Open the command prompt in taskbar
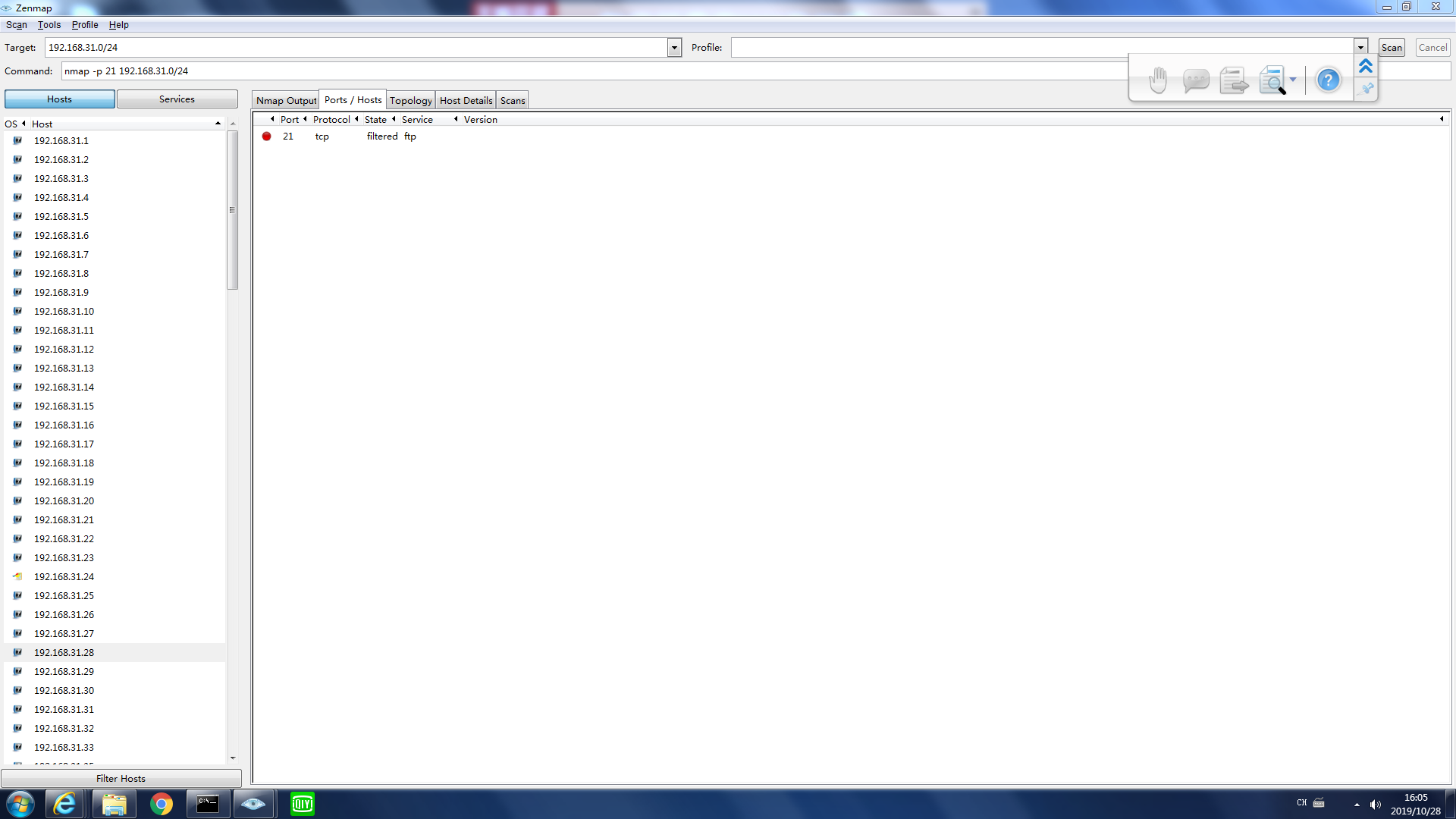This screenshot has width=1456, height=819. point(208,804)
